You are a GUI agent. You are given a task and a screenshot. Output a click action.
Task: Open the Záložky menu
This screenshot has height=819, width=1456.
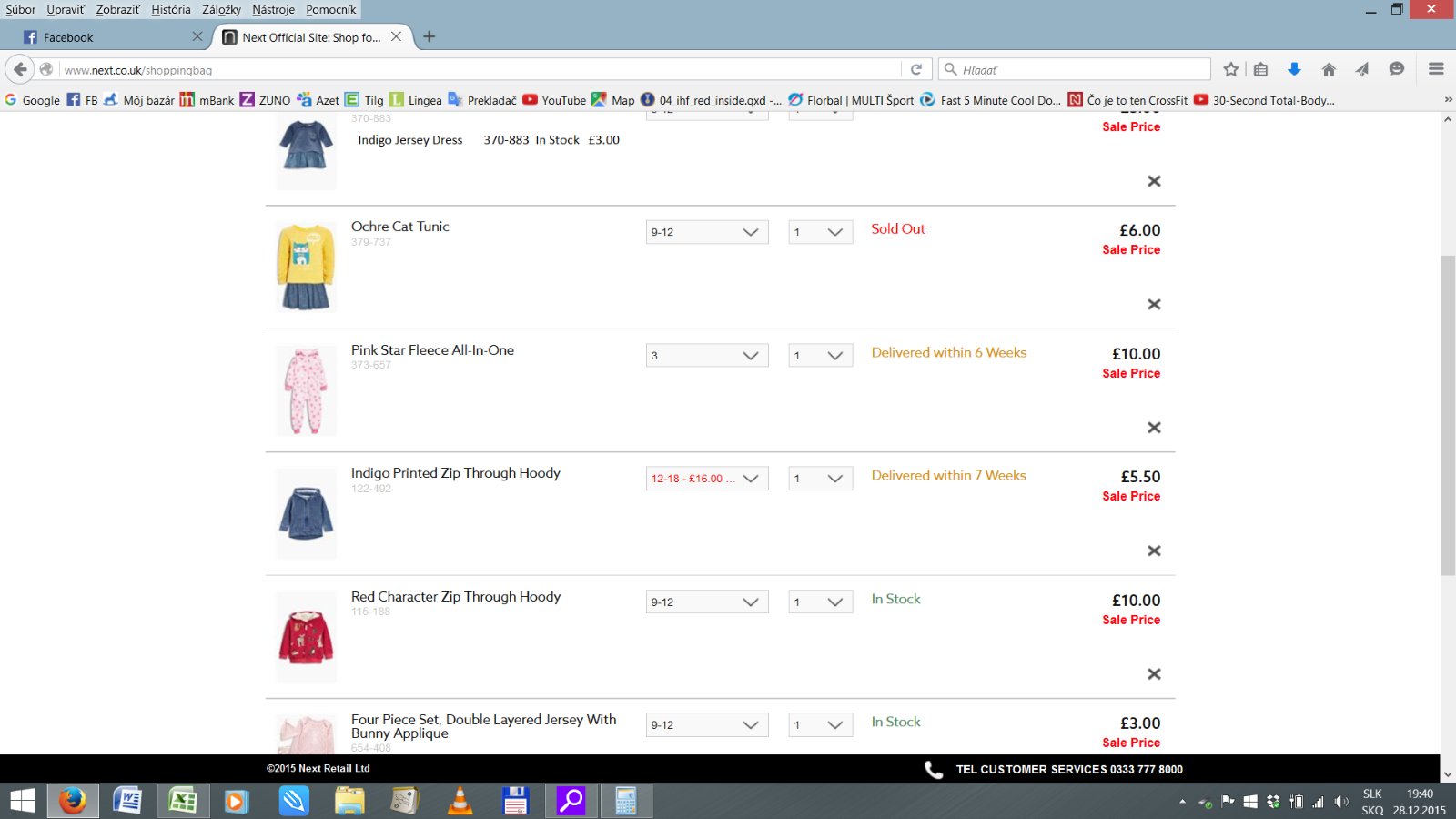point(221,10)
